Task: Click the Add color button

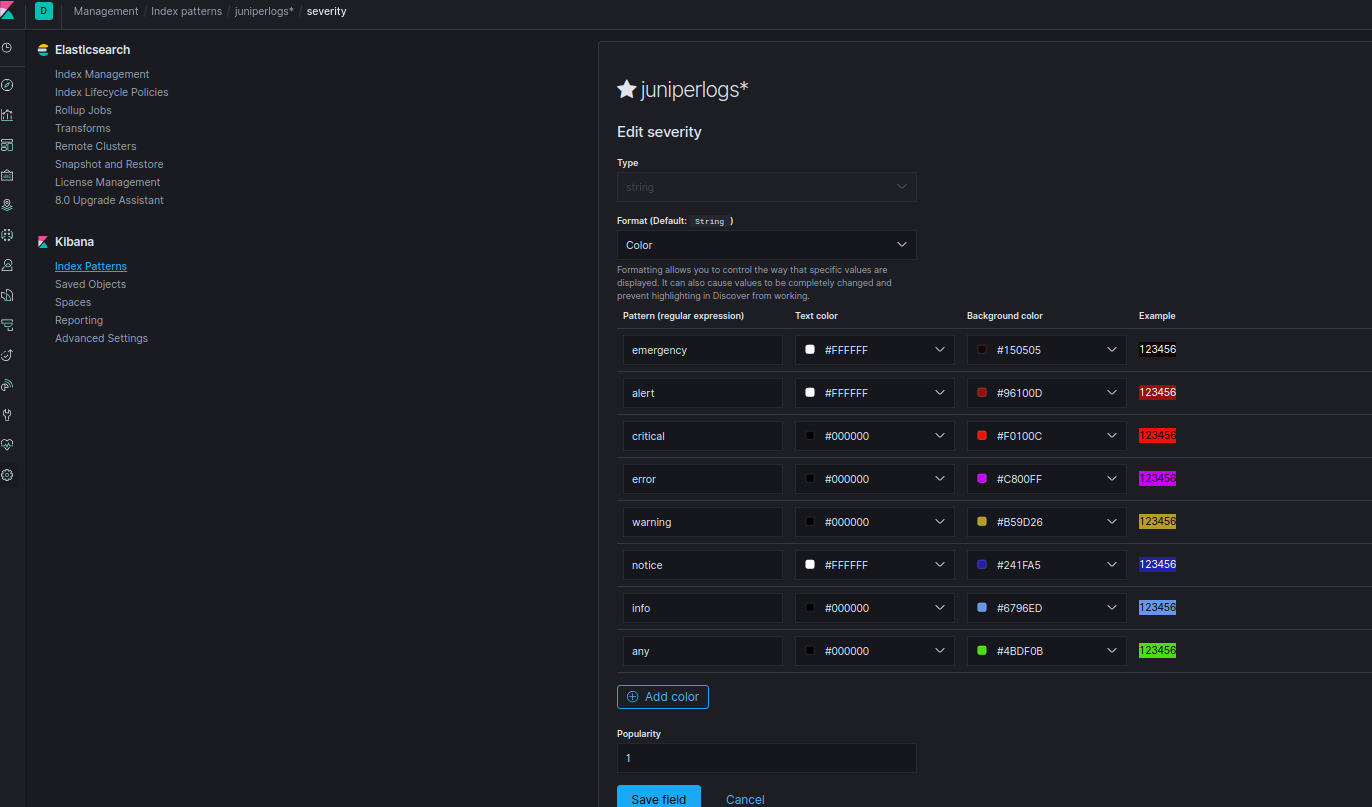Action: [663, 697]
